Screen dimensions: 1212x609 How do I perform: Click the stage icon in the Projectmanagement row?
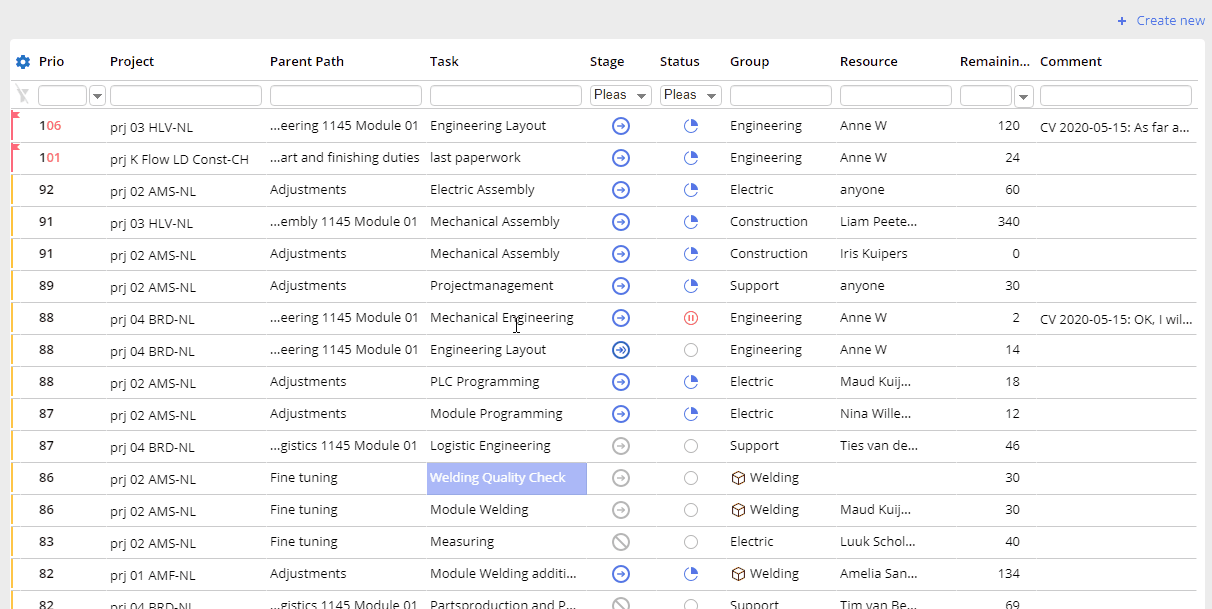click(x=621, y=286)
